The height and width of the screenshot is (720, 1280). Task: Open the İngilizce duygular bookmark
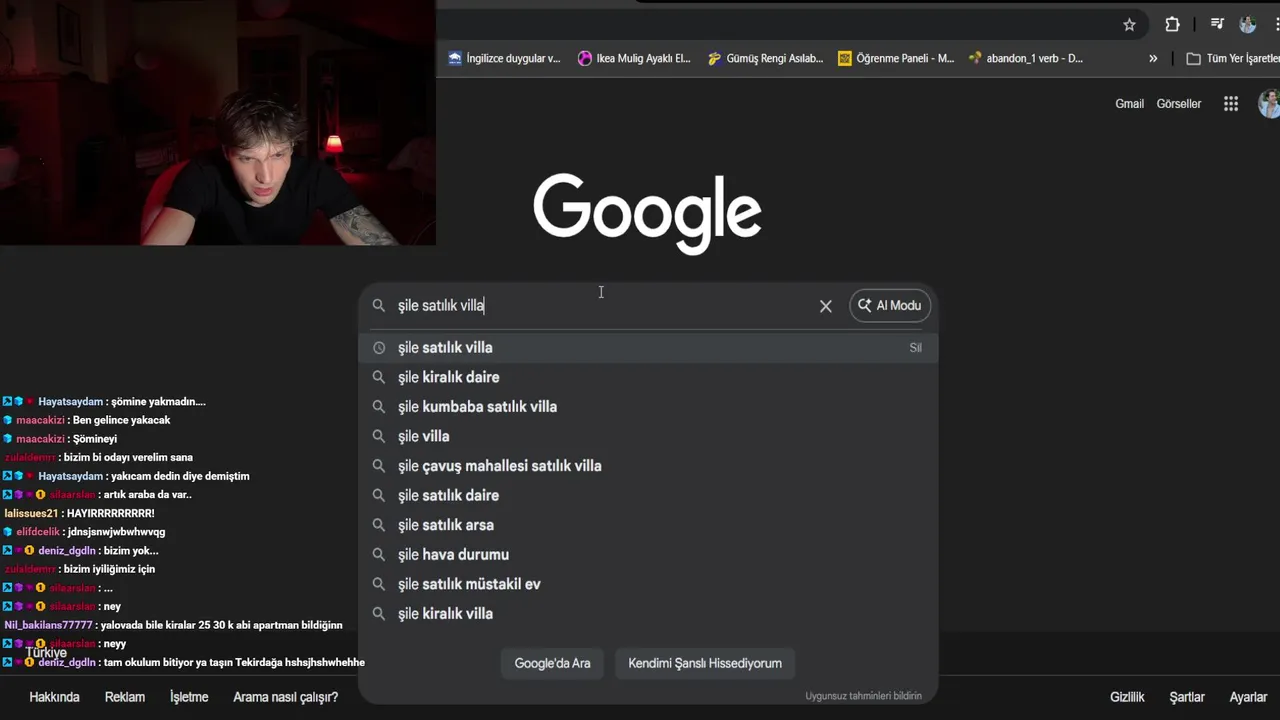click(504, 58)
